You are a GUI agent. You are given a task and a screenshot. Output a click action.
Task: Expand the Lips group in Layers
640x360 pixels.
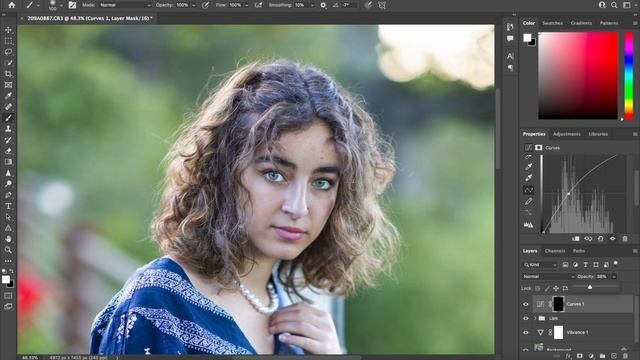535,318
